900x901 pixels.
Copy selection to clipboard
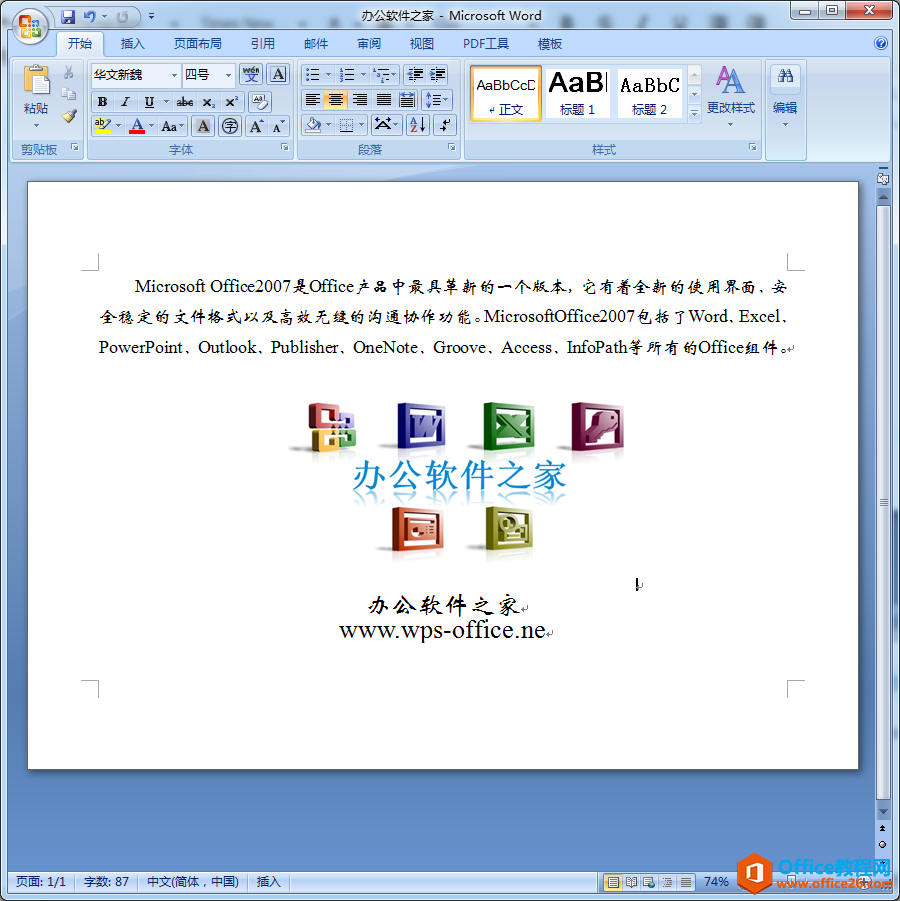click(x=69, y=94)
